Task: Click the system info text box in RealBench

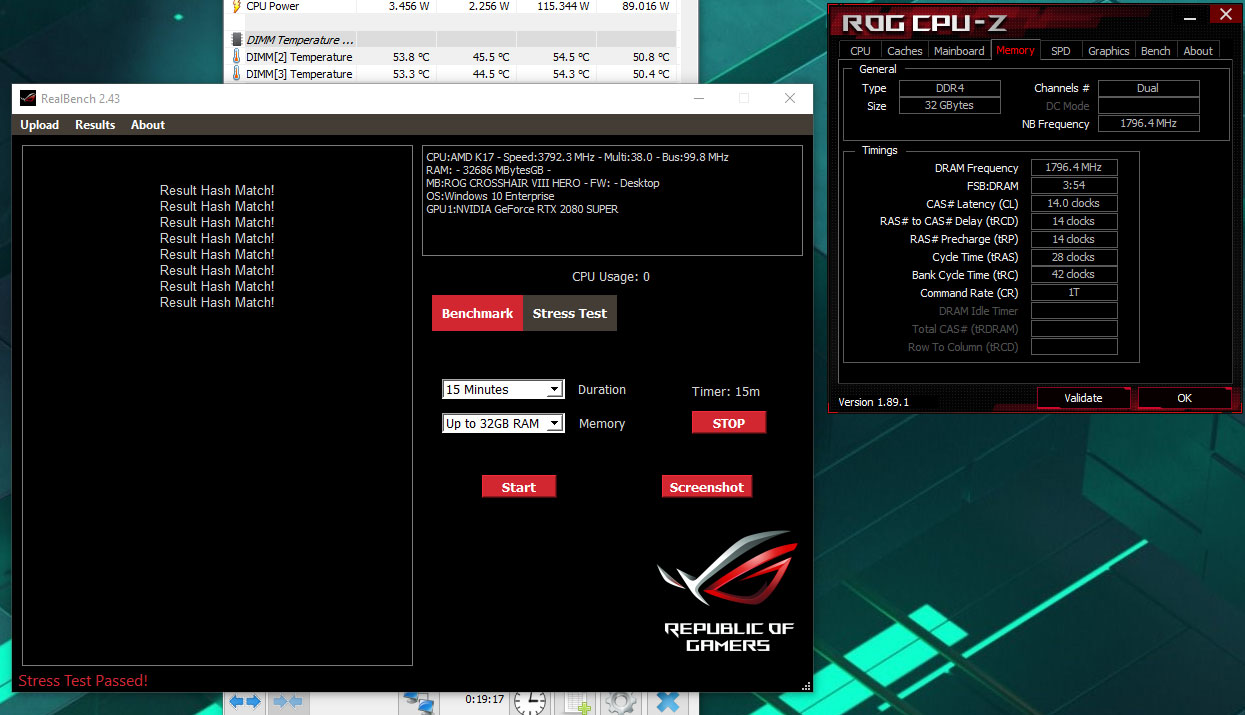Action: 612,201
